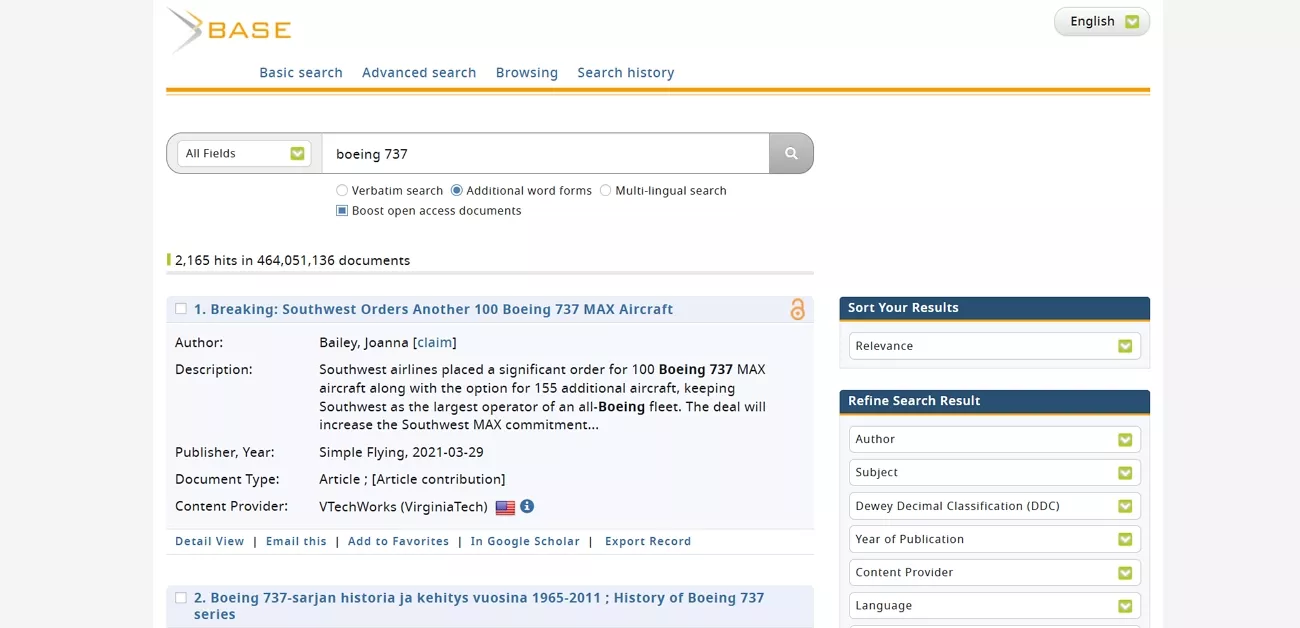Image resolution: width=1300 pixels, height=628 pixels.
Task: Expand the Relevance sort dropdown
Action: [x=994, y=346]
